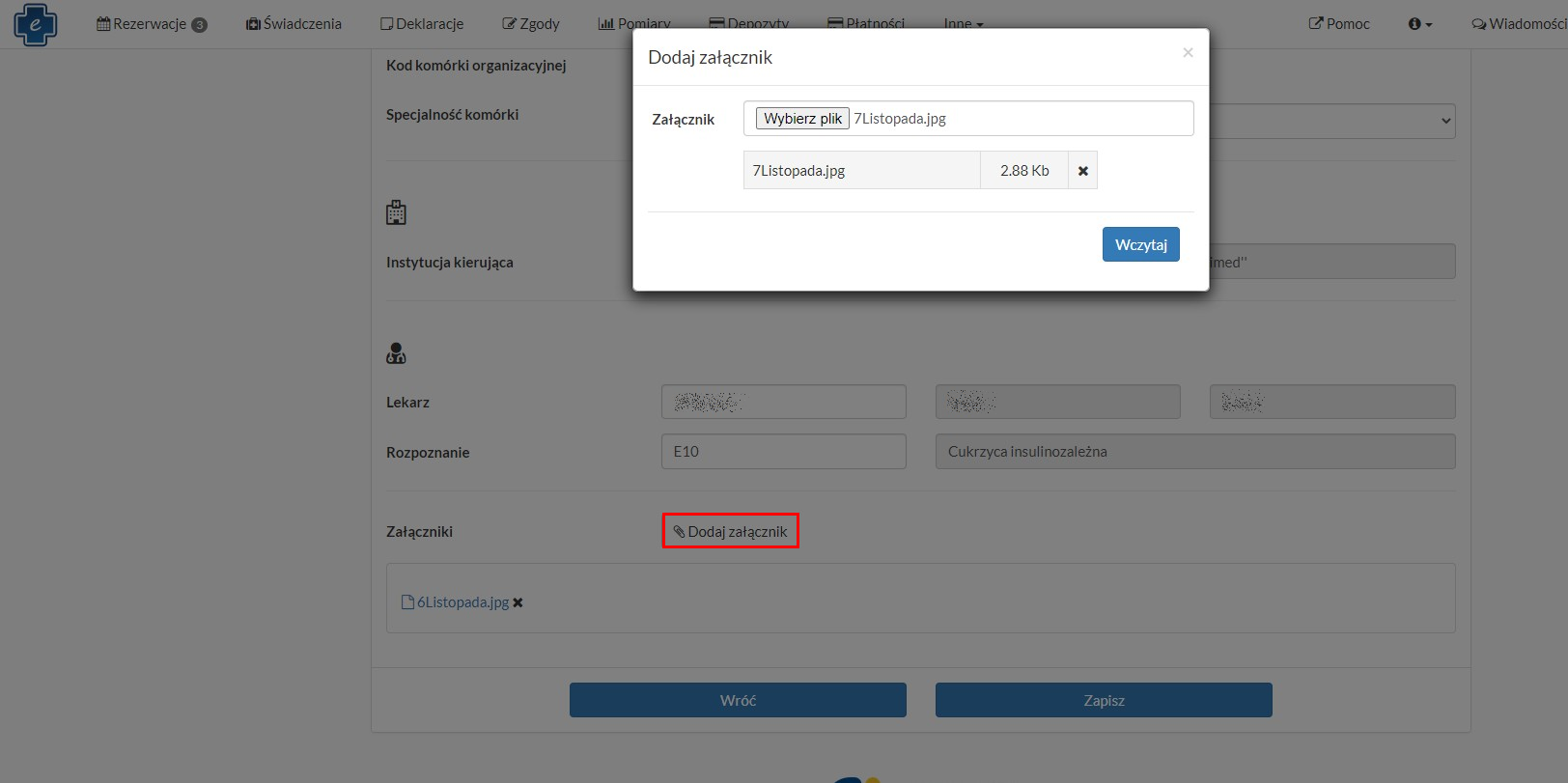Image resolution: width=1568 pixels, height=783 pixels.
Task: Click Dodaj załącznik button
Action: (x=730, y=531)
